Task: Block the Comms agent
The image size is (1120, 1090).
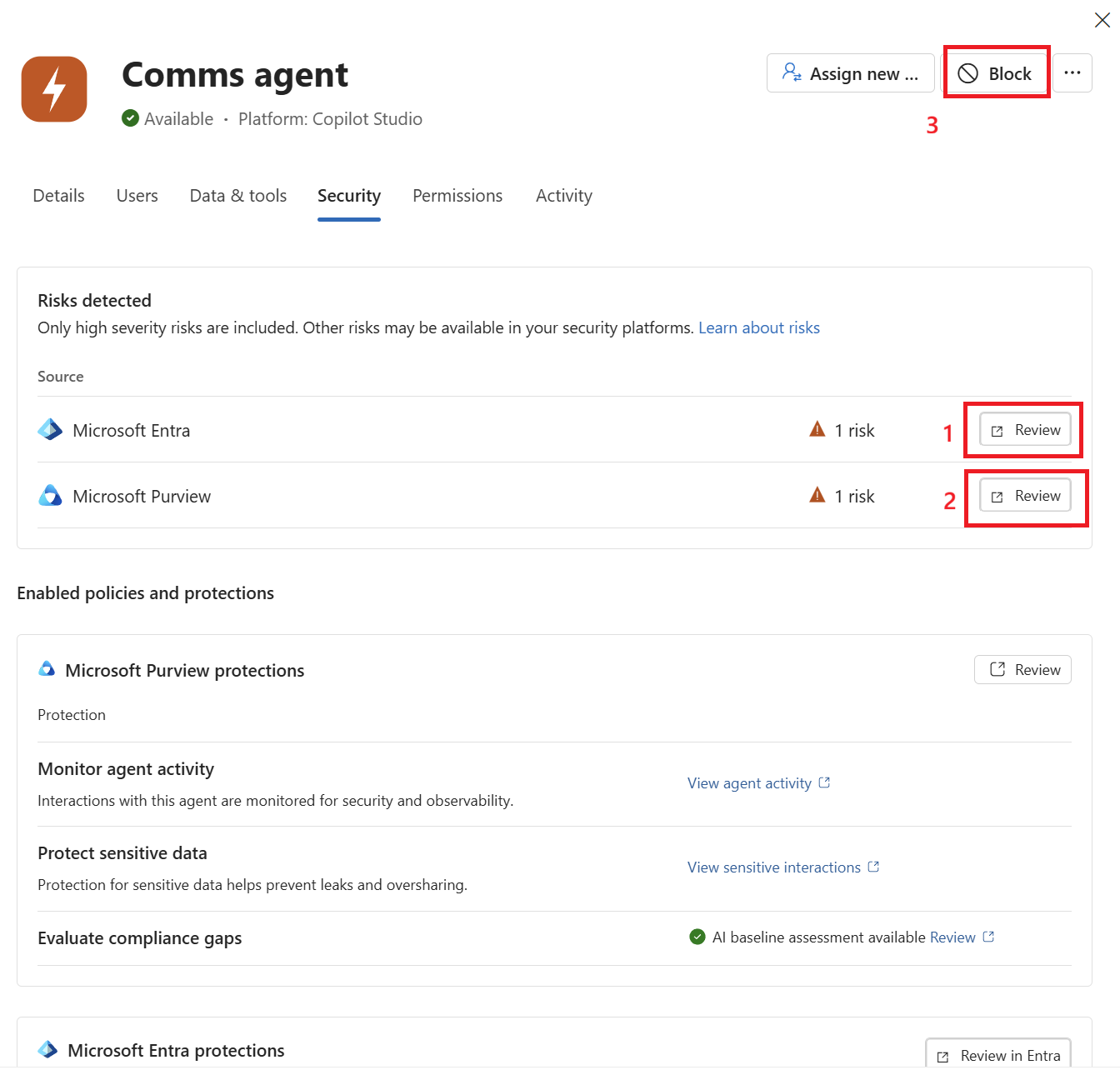Action: 995,73
